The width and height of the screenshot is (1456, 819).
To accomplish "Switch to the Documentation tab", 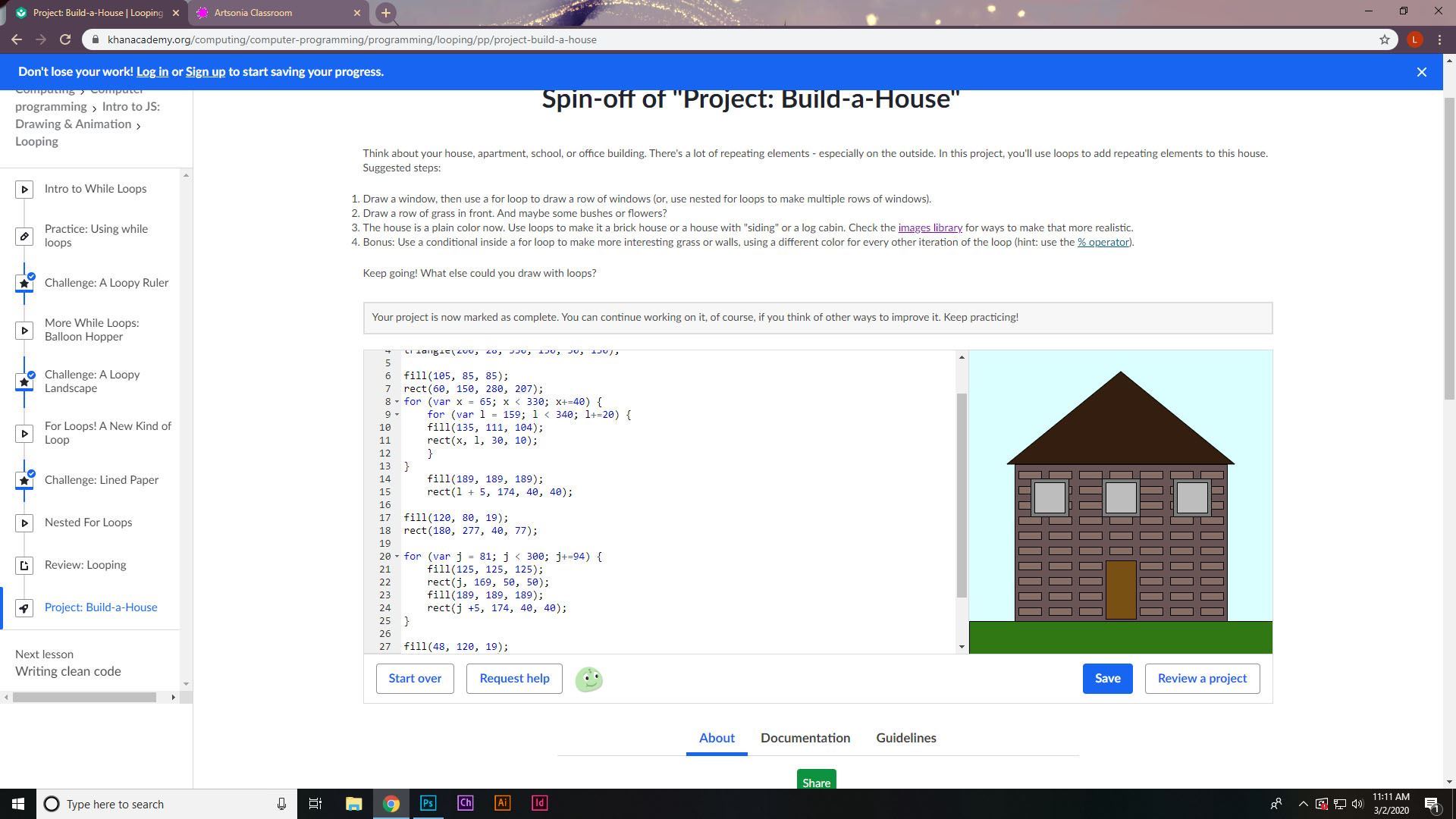I will click(x=805, y=738).
